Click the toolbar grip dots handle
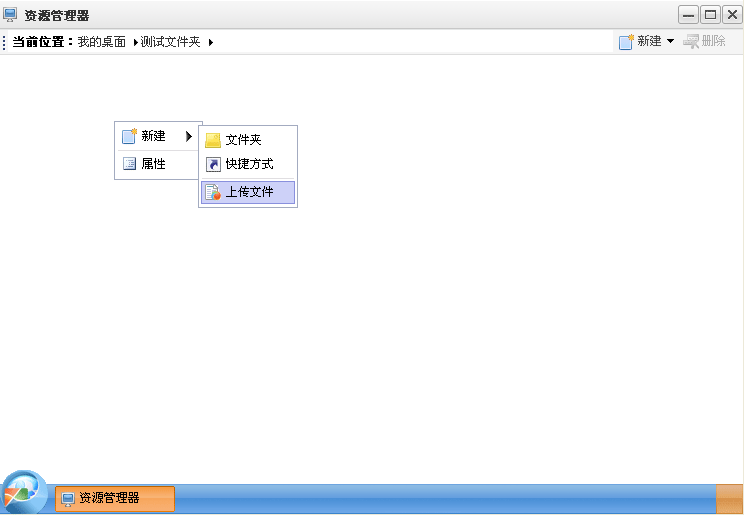 point(4,42)
